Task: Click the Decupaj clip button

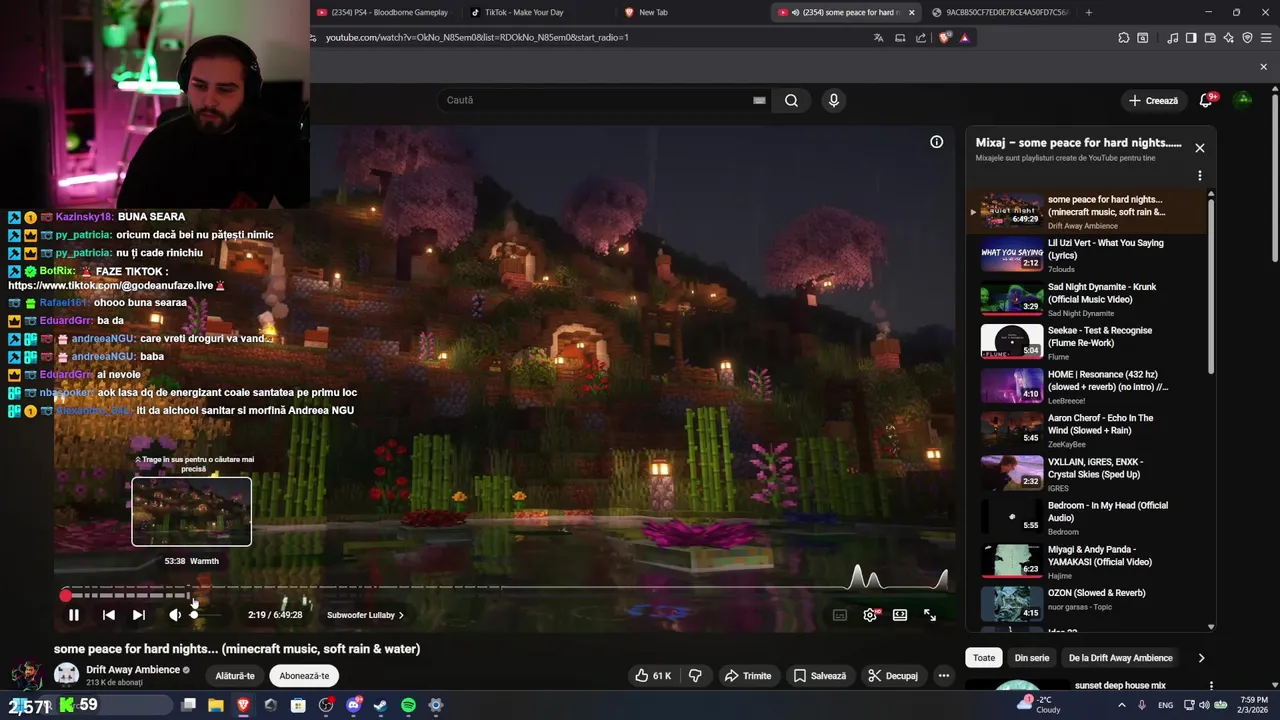Action: (893, 676)
